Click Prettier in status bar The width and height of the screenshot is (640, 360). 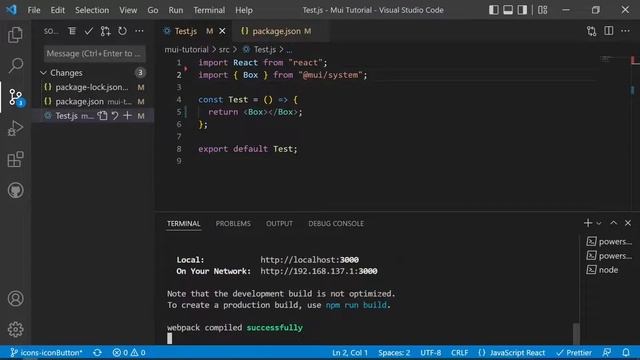click(x=574, y=353)
